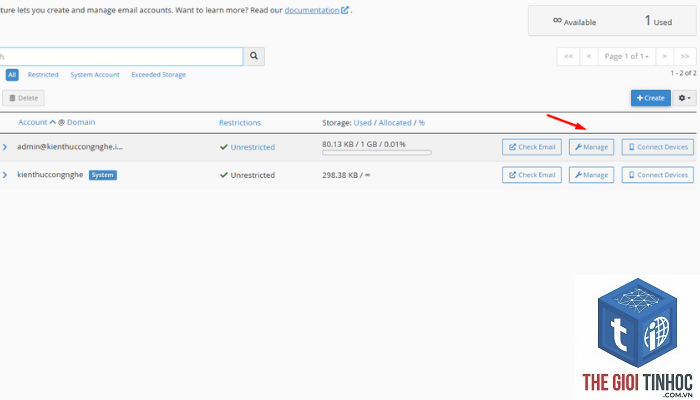
Task: Open the gear settings dropdown
Action: [x=684, y=98]
